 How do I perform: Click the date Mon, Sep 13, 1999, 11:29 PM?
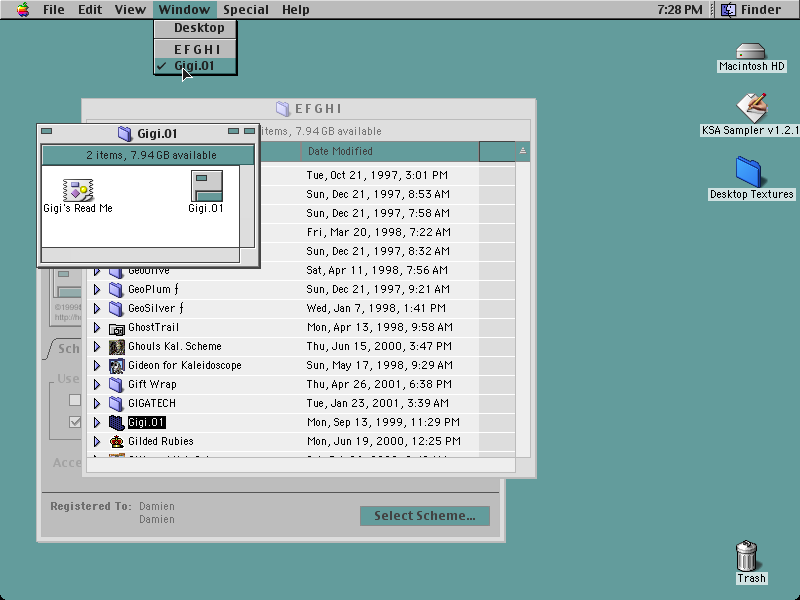383,422
